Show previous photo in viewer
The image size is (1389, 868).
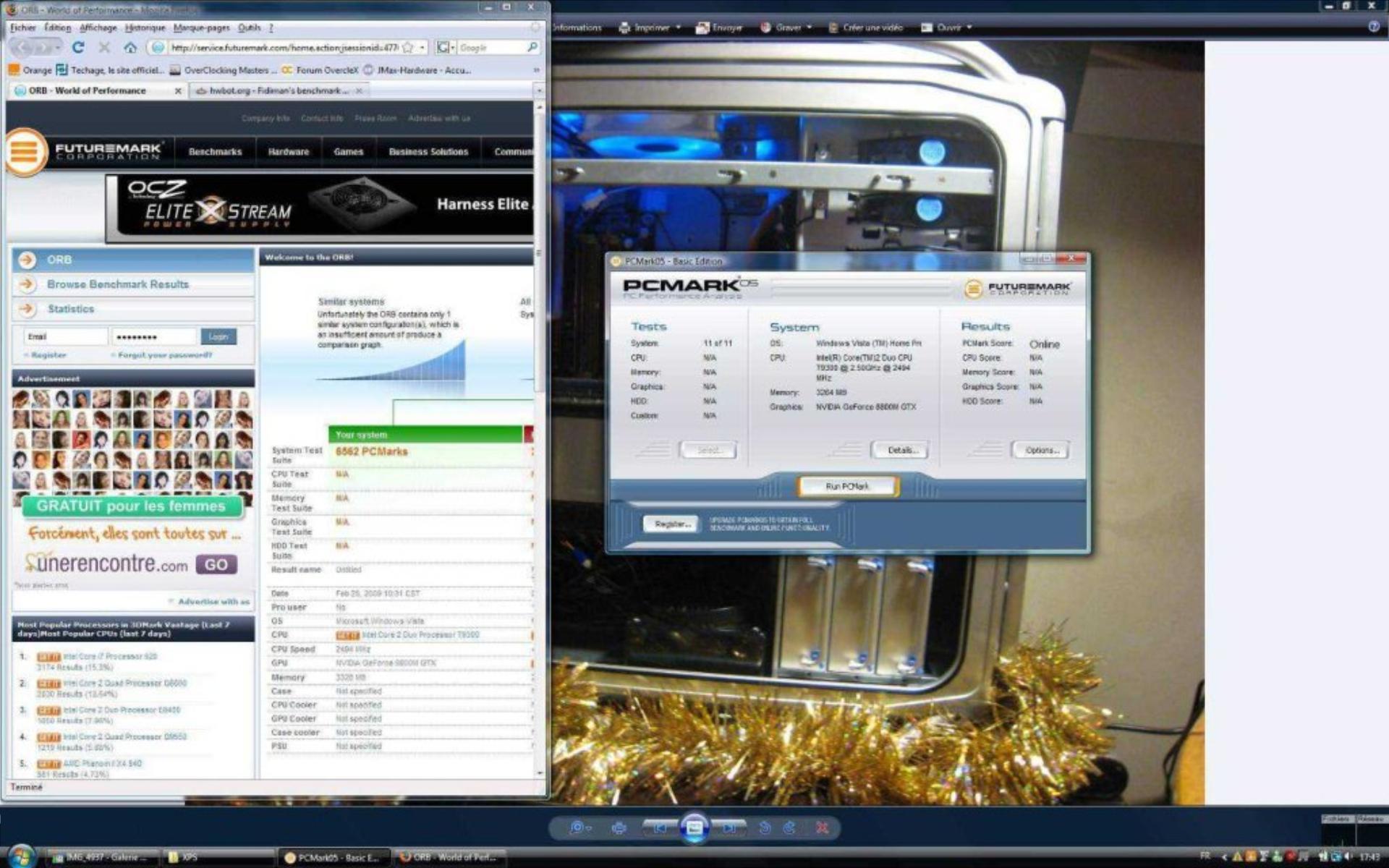click(x=658, y=827)
